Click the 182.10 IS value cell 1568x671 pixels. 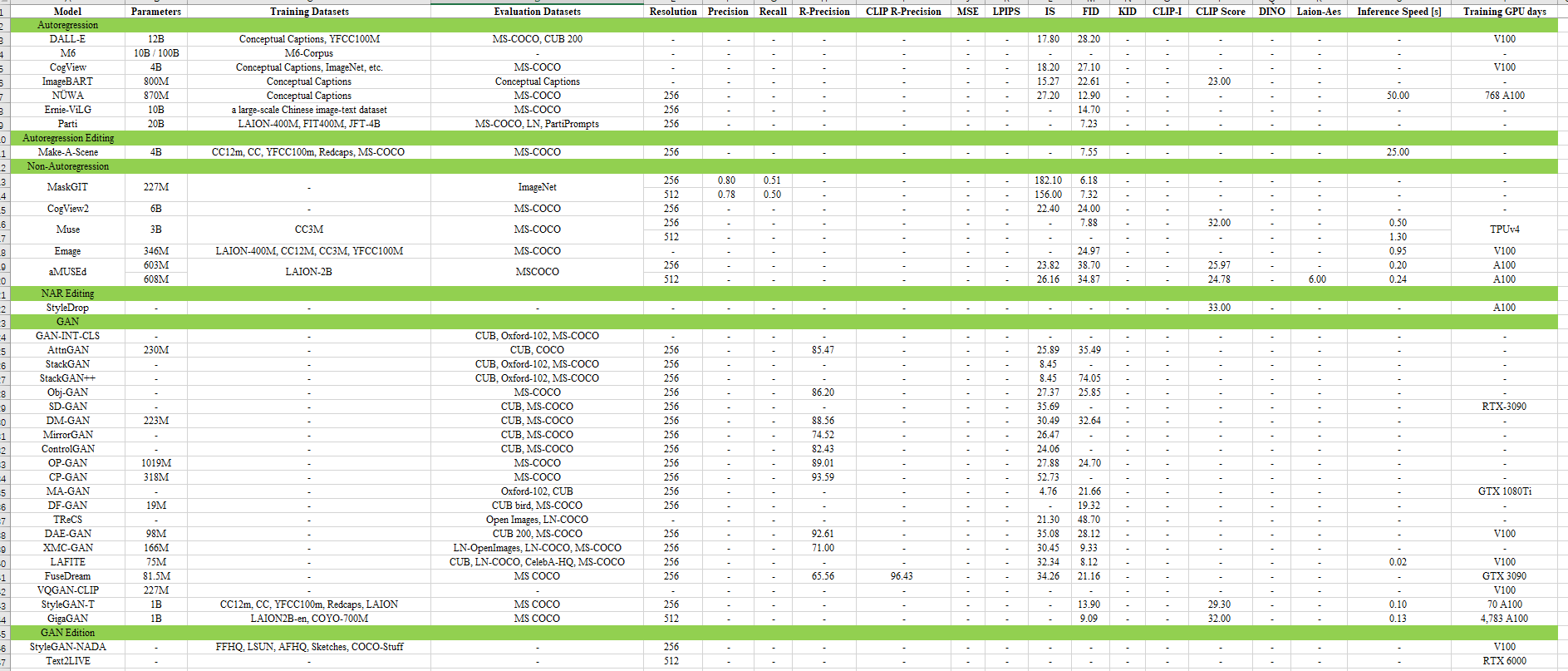click(1048, 180)
